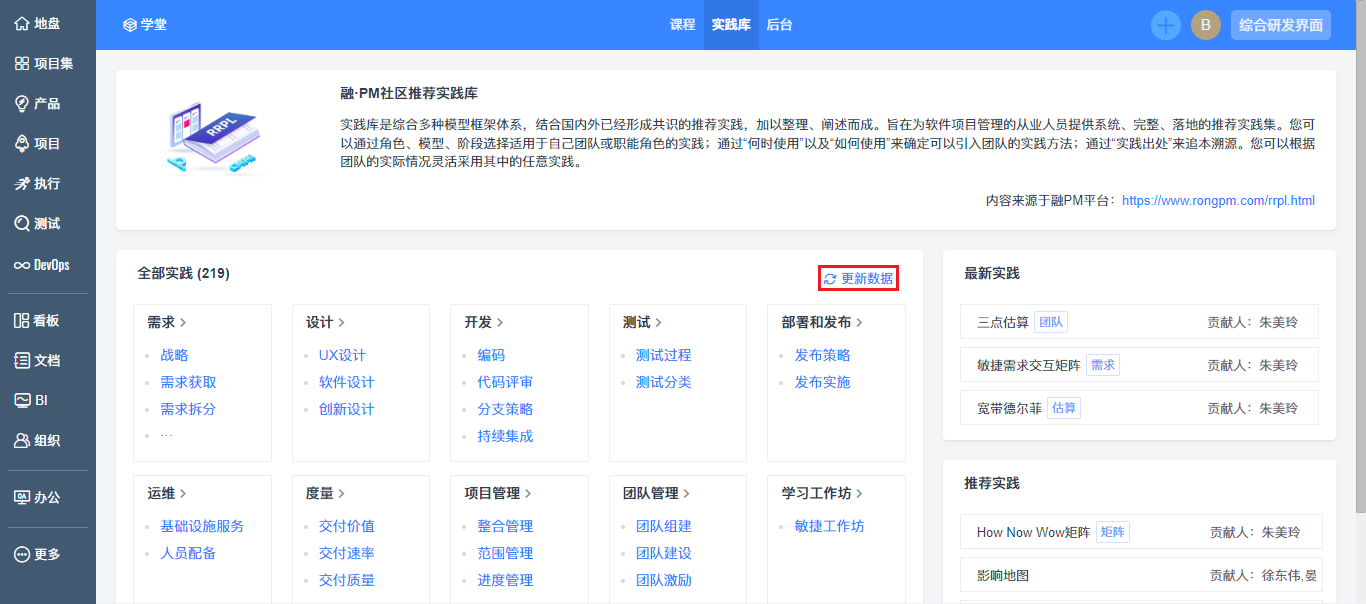Switch to the 后台 tab
The width and height of the screenshot is (1366, 604).
pos(779,25)
